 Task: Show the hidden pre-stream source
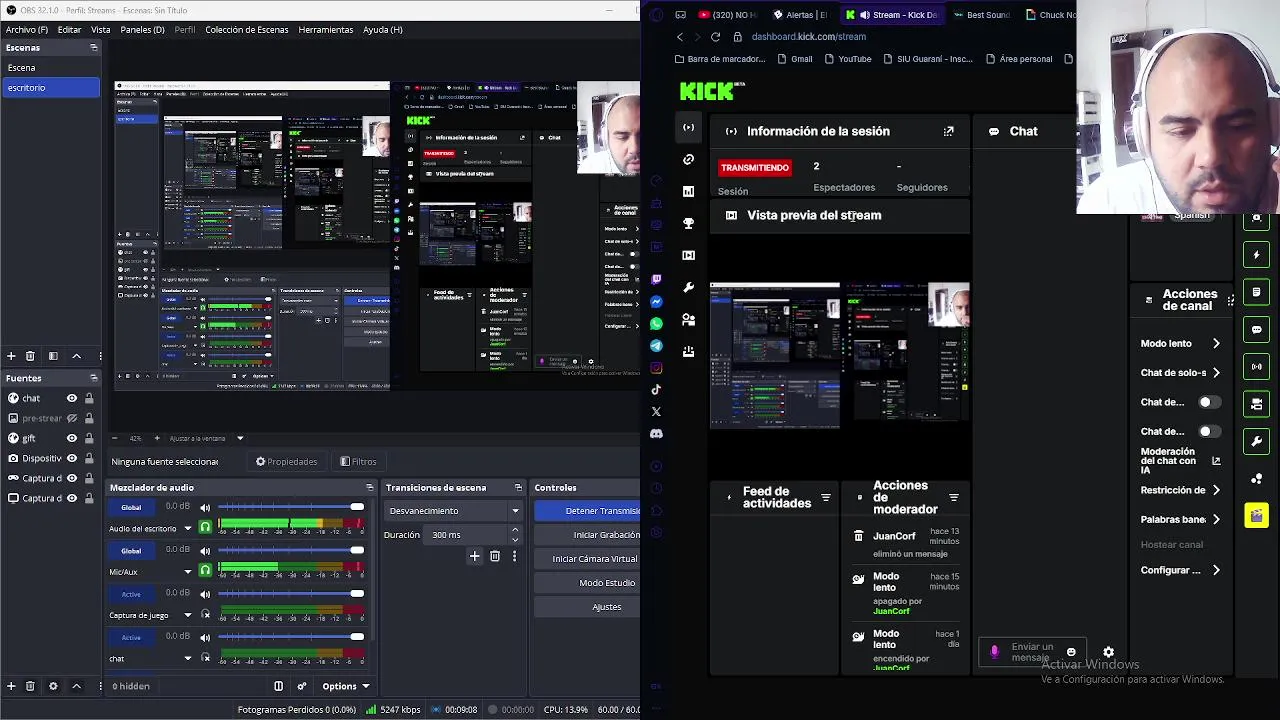[x=71, y=418]
